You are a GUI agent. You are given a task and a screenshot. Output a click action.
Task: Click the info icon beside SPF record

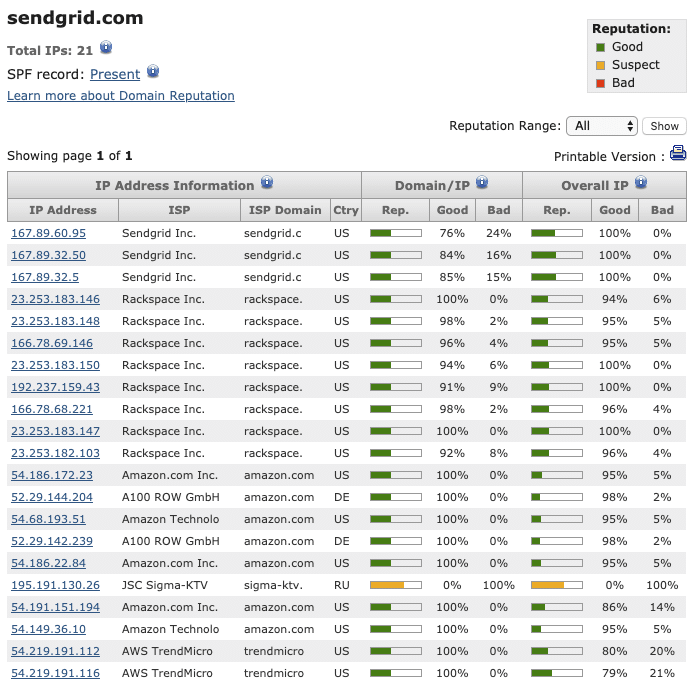(153, 71)
